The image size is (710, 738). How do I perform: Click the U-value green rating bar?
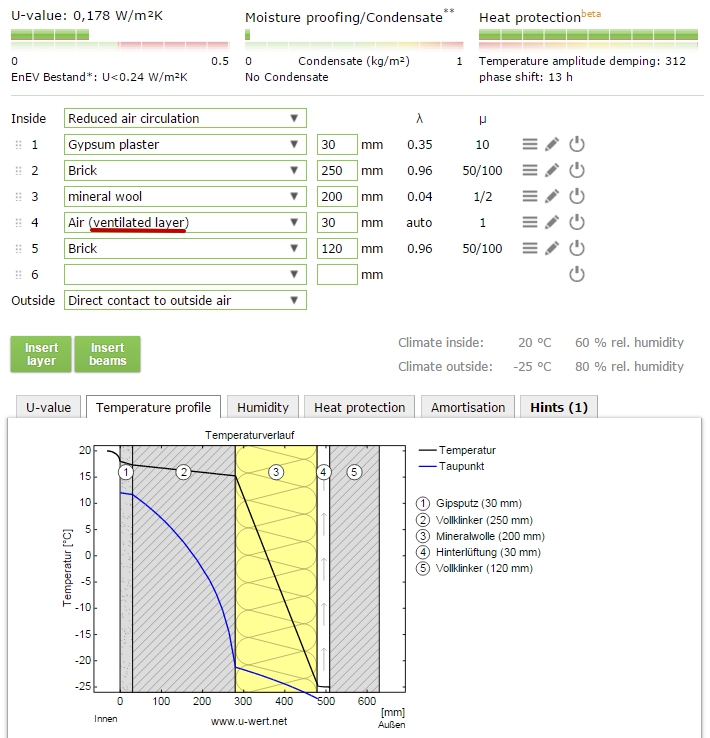pyautogui.click(x=50, y=34)
